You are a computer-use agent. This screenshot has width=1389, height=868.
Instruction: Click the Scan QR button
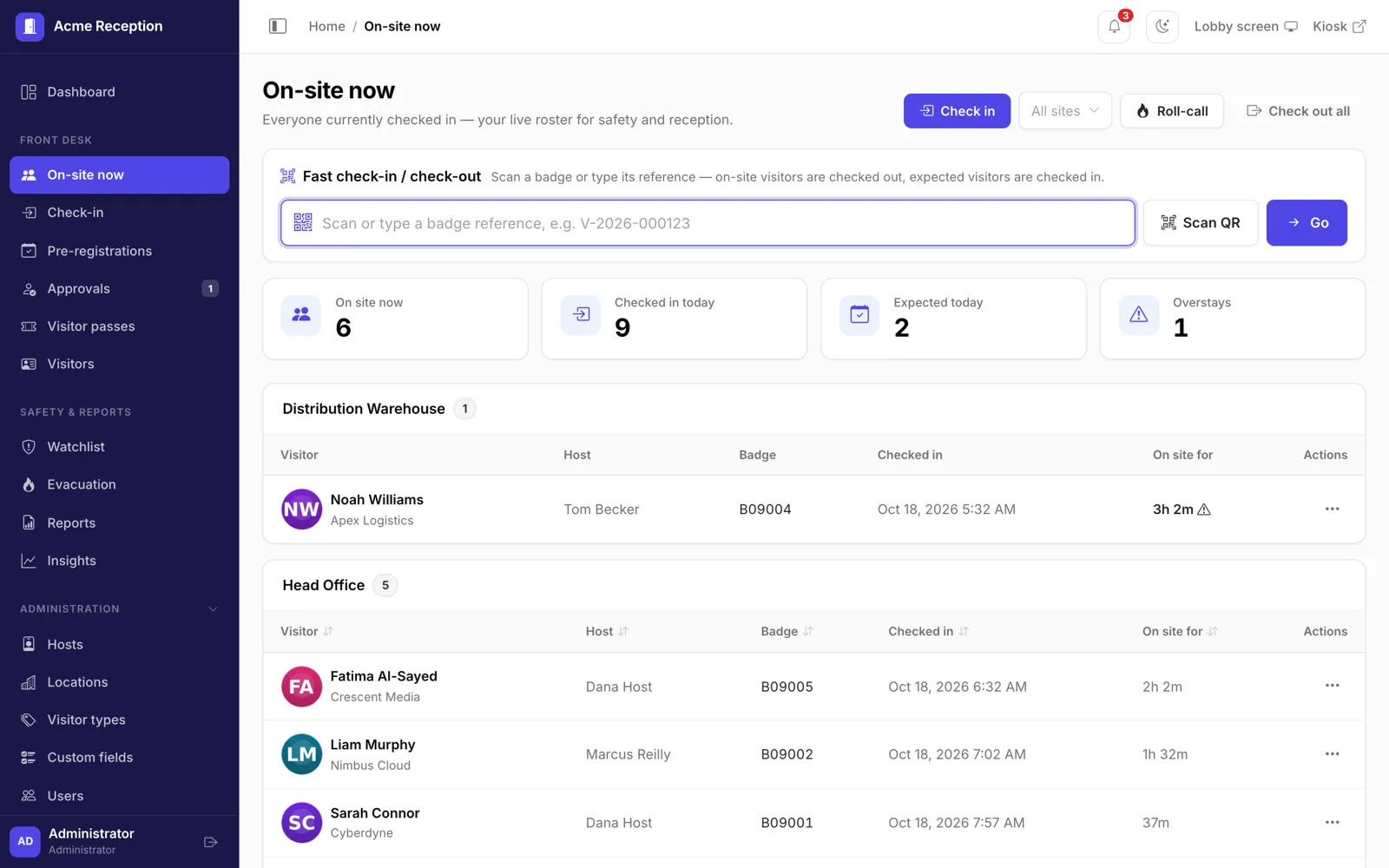(1200, 223)
